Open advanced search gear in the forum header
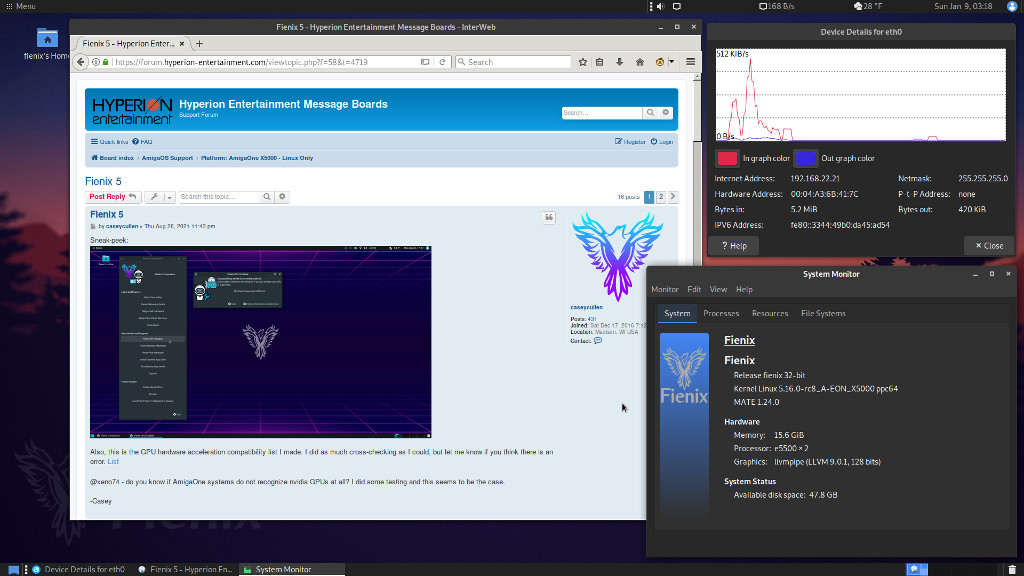1024x576 pixels. (665, 112)
